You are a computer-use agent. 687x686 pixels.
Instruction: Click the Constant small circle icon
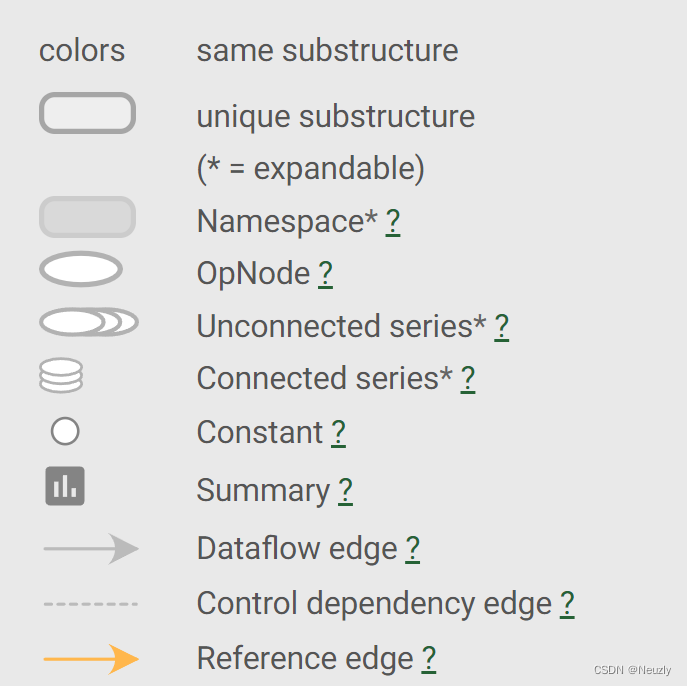[x=65, y=432]
